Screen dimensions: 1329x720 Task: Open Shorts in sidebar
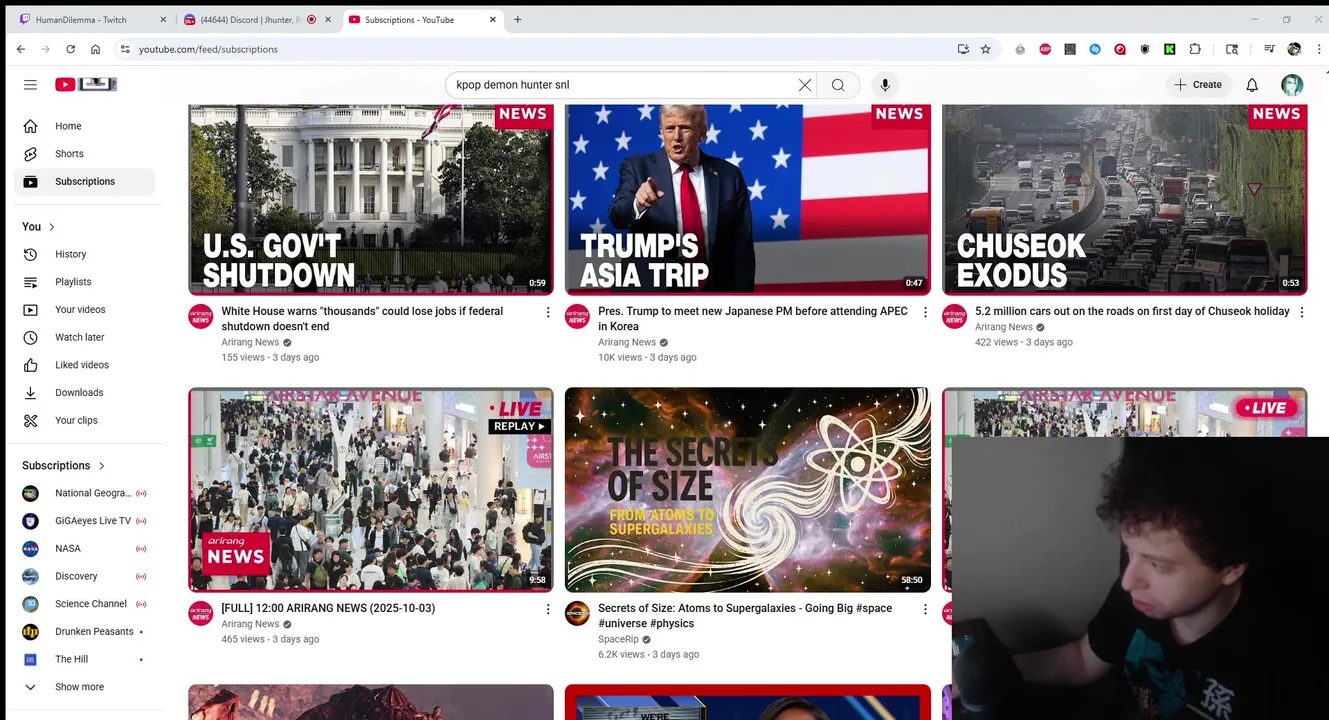[x=85, y=154]
